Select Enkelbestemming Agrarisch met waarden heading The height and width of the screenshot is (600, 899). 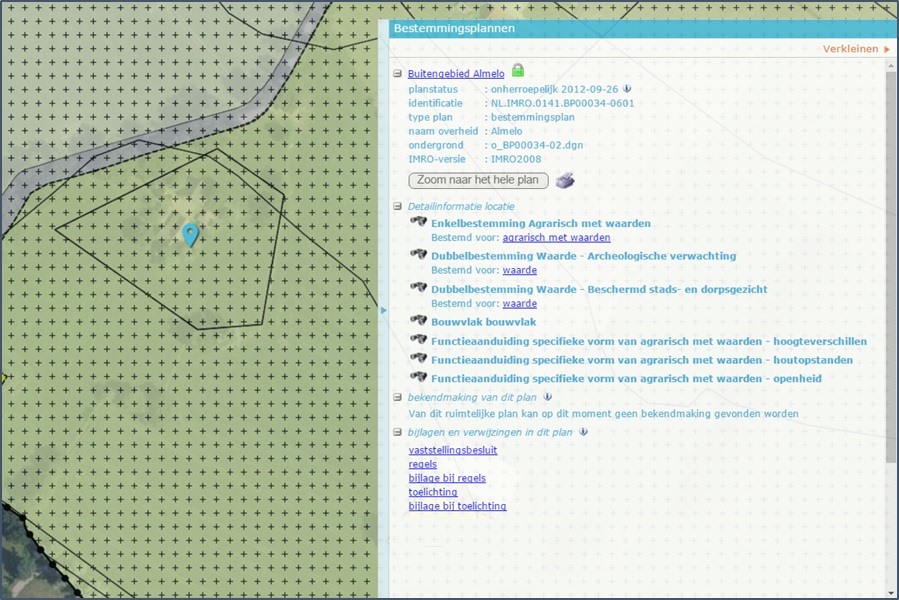pyautogui.click(x=541, y=224)
